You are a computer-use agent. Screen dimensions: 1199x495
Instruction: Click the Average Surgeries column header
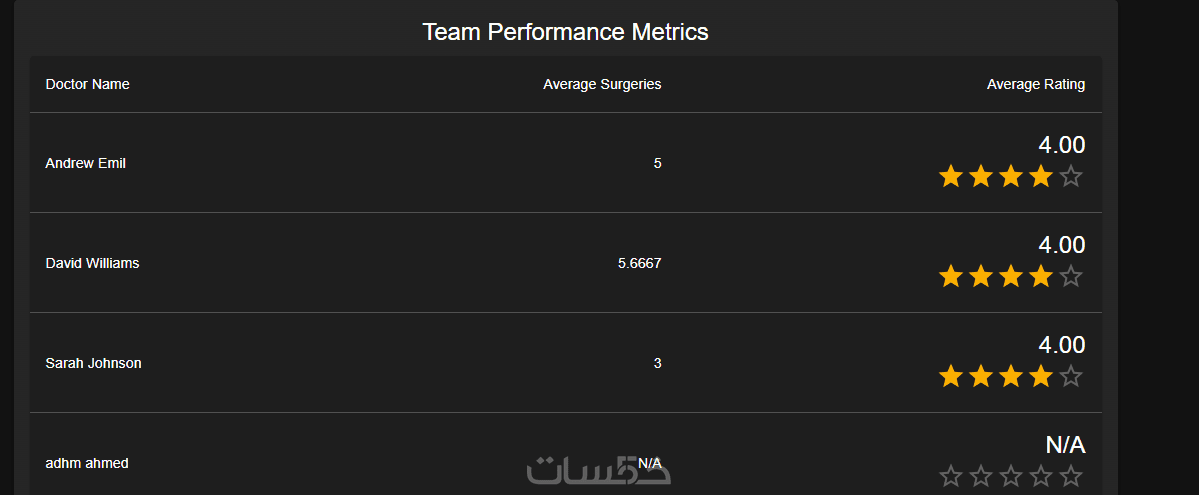[x=602, y=84]
